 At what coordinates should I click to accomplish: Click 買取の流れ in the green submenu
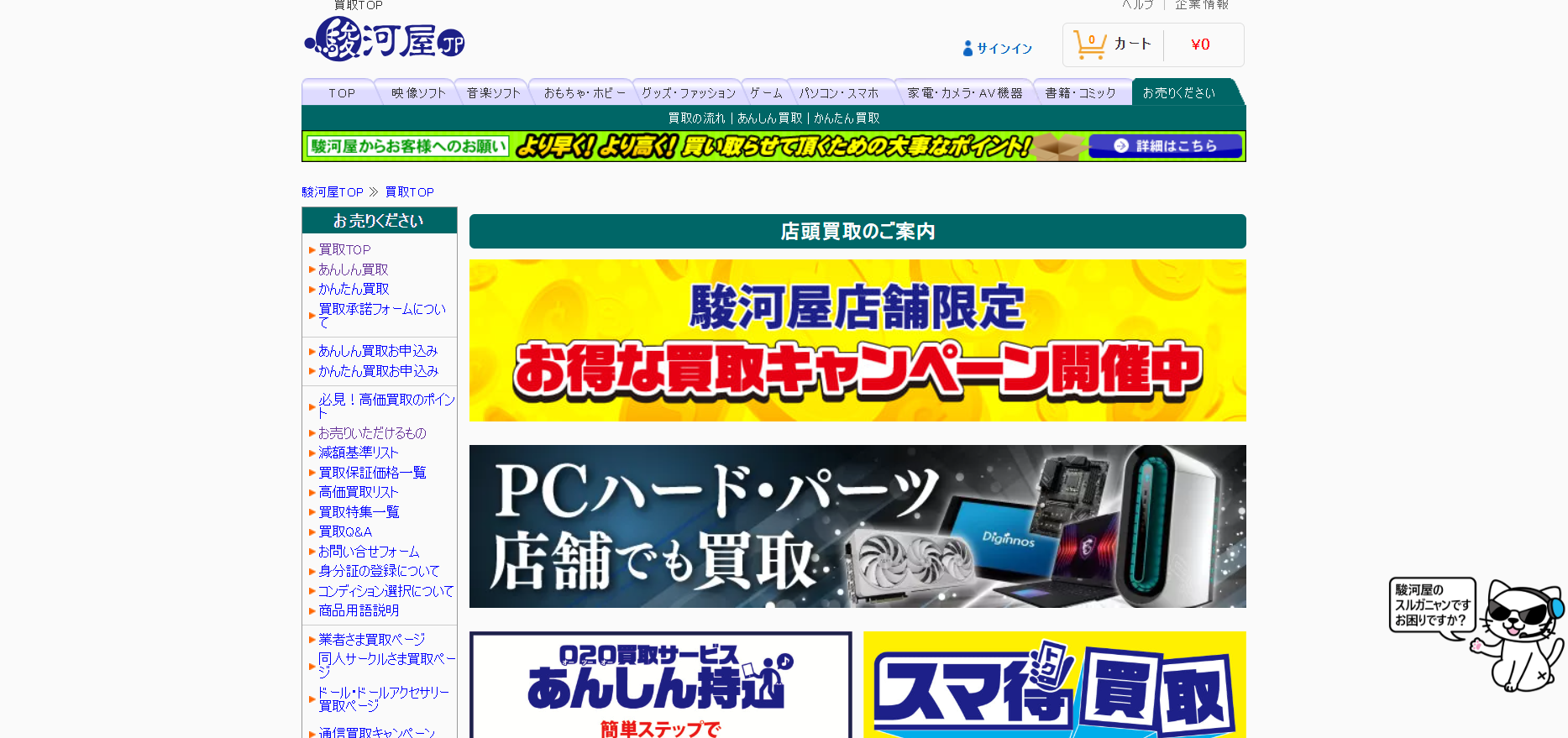pos(696,118)
